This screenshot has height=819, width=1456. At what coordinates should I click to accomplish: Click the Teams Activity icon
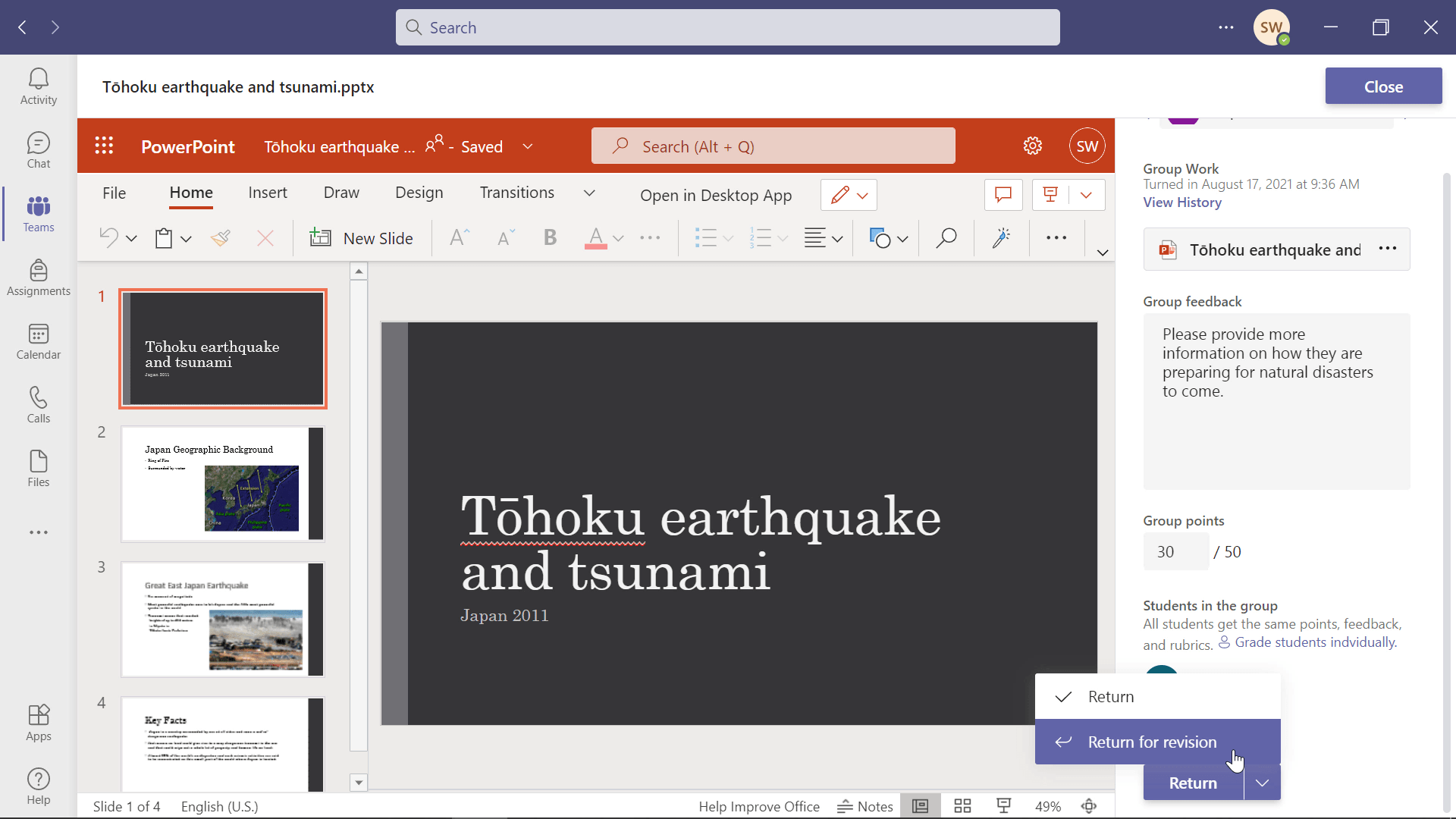[39, 85]
